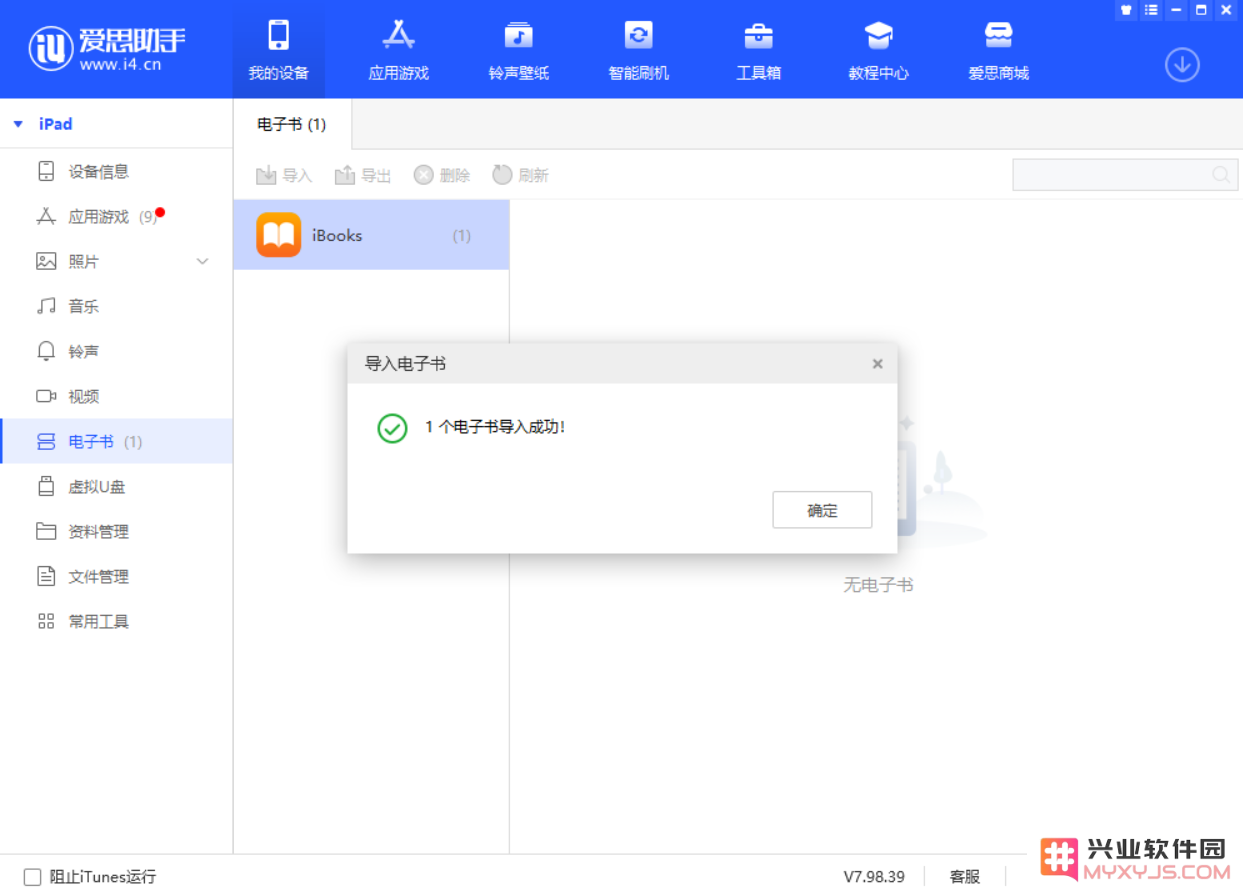The width and height of the screenshot is (1243, 896).
Task: Click version text V7.98.39
Action: coord(874,877)
